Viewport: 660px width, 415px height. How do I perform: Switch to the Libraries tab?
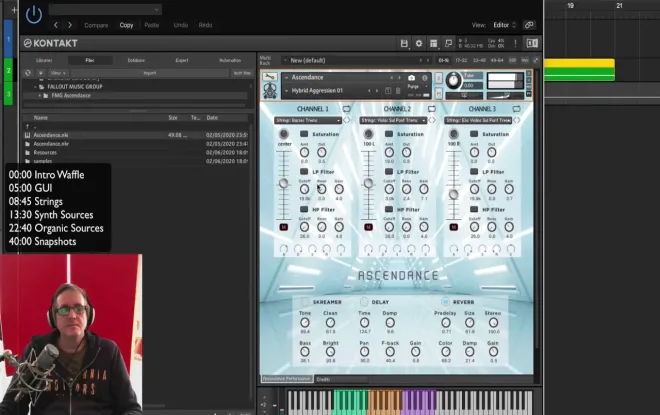[44, 61]
